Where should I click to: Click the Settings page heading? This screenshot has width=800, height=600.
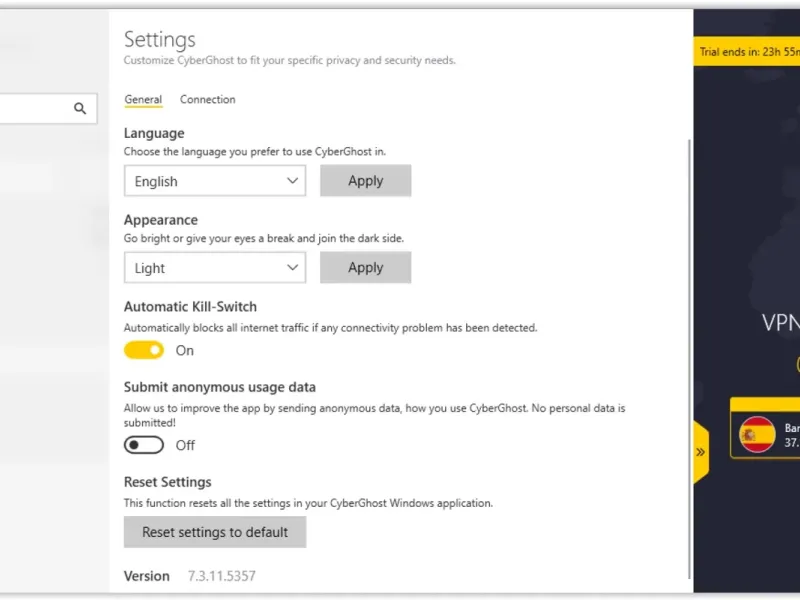click(160, 40)
